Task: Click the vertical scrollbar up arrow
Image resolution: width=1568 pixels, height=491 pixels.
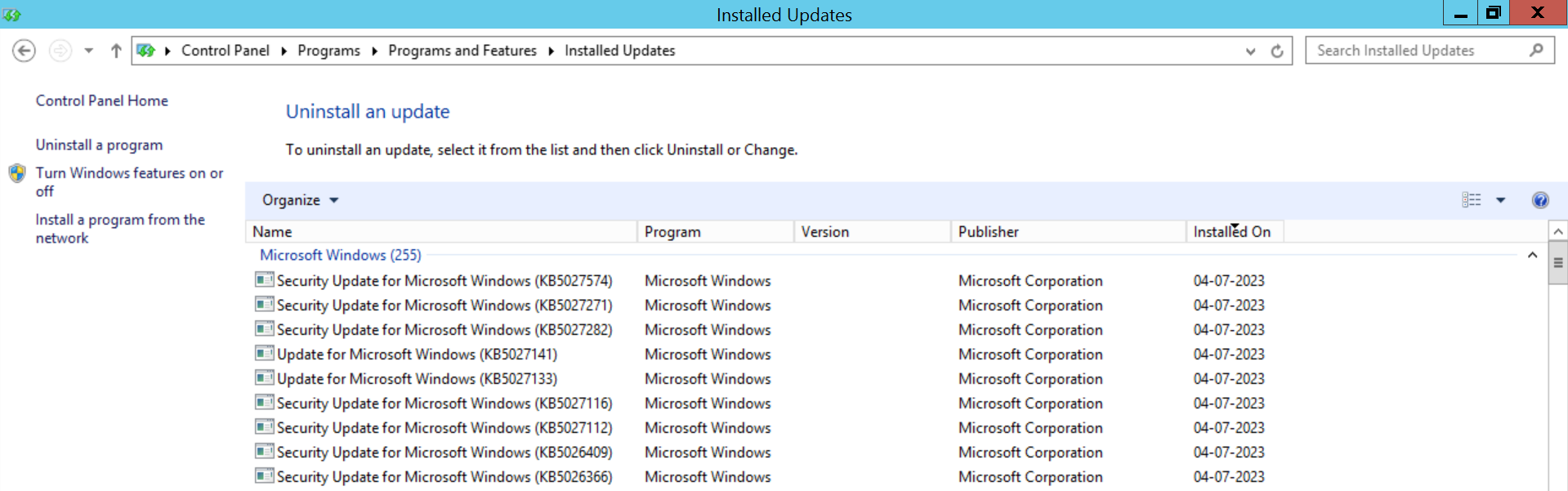Action: 1557,232
